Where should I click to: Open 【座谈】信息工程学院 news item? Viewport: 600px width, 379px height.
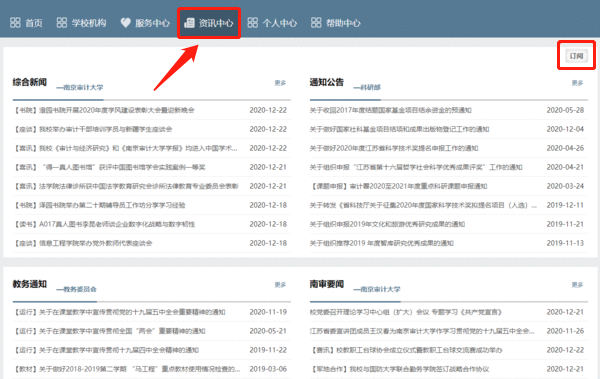pos(83,243)
